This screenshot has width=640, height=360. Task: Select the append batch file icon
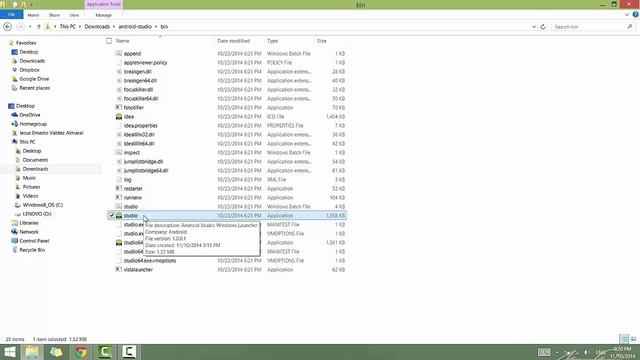coord(119,53)
